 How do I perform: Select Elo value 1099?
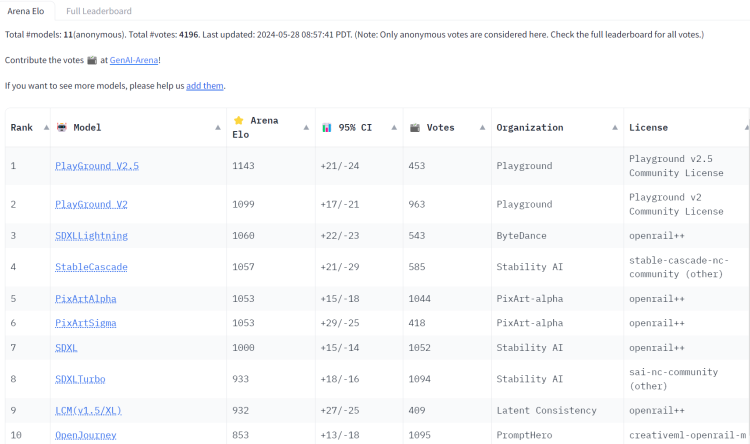(243, 205)
